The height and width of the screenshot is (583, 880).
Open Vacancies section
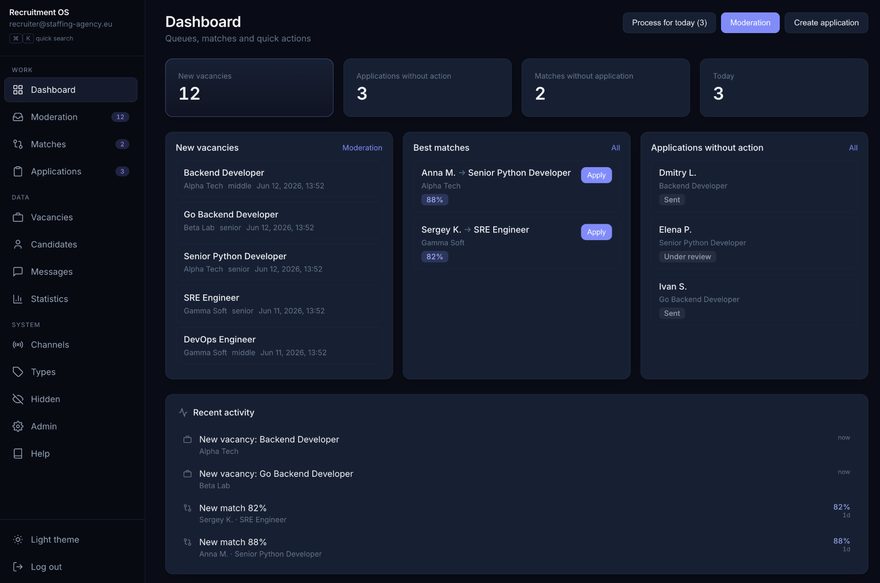[x=71, y=217]
